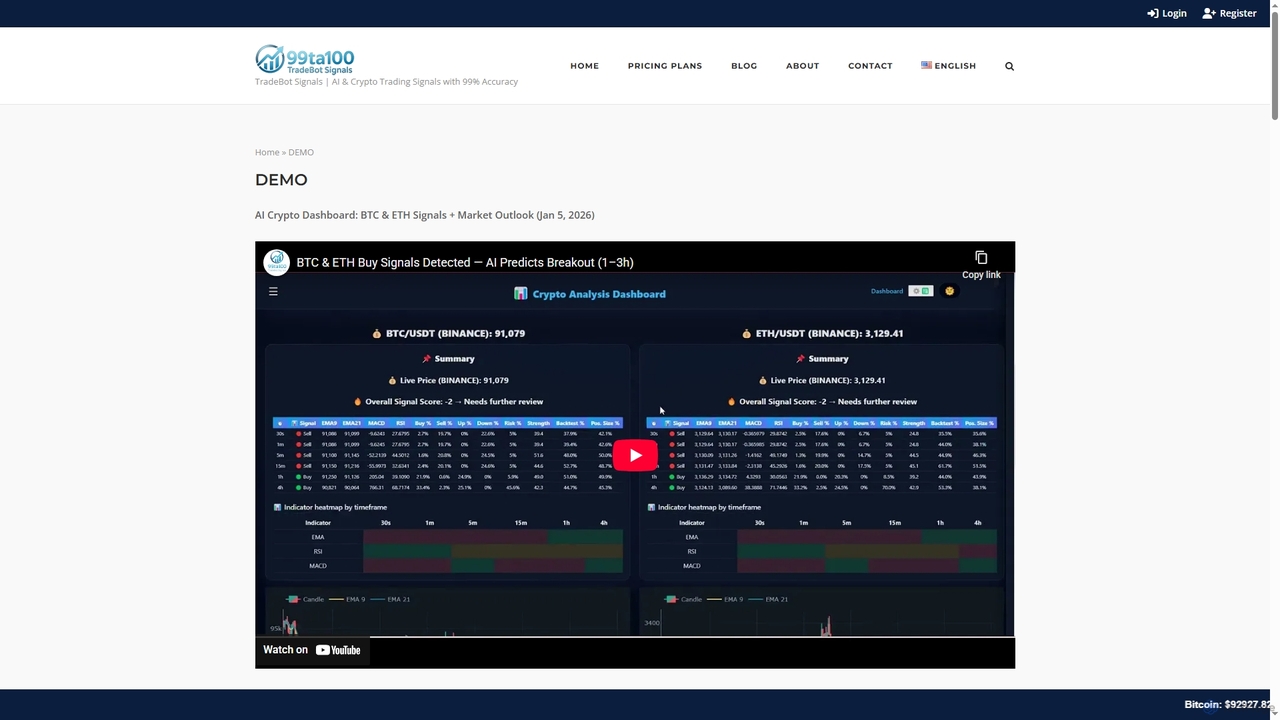Click the ETH/USDT (BINANCE) header in video
1280x720 pixels.
pos(822,333)
